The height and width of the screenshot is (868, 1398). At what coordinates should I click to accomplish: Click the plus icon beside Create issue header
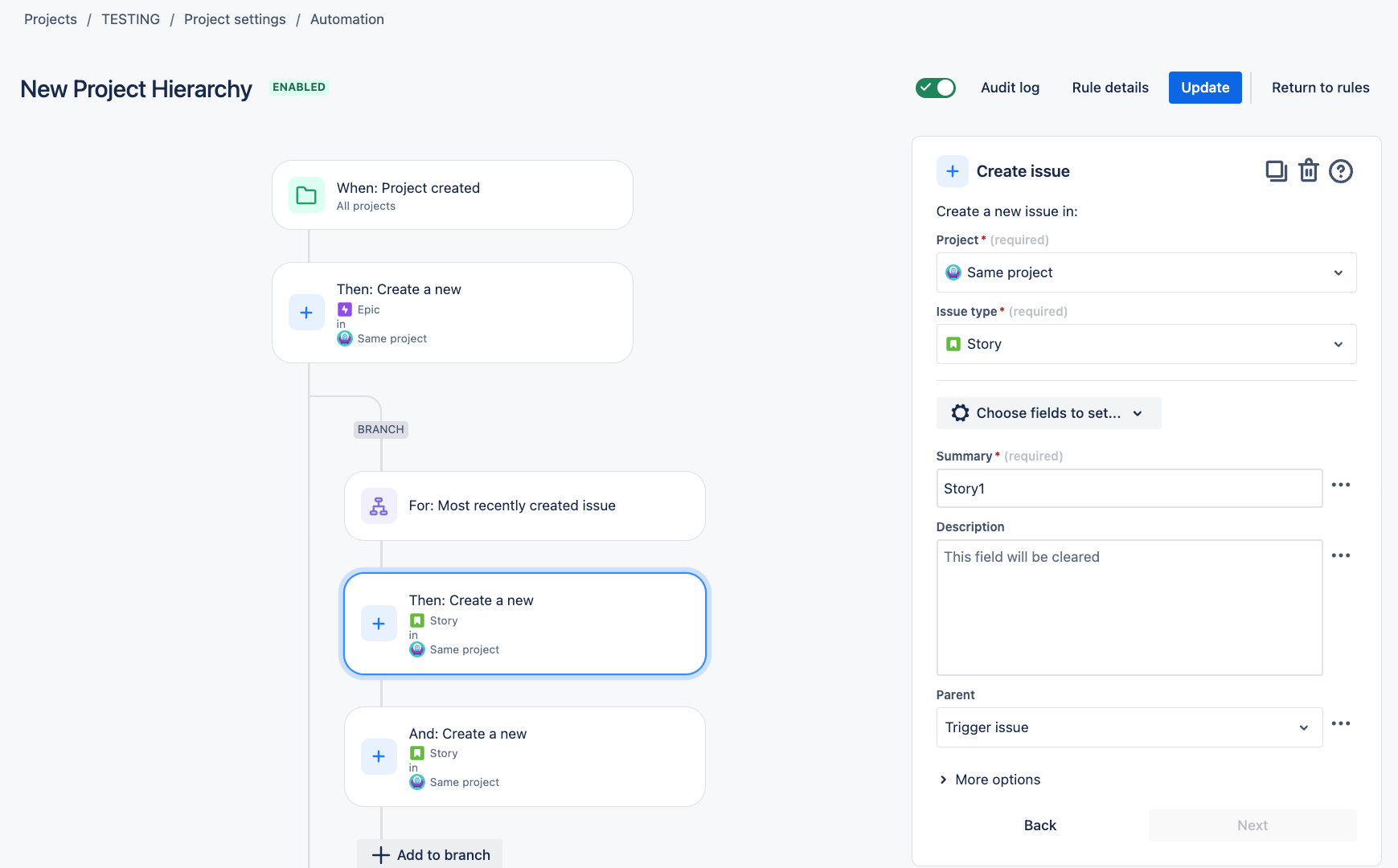(x=953, y=170)
